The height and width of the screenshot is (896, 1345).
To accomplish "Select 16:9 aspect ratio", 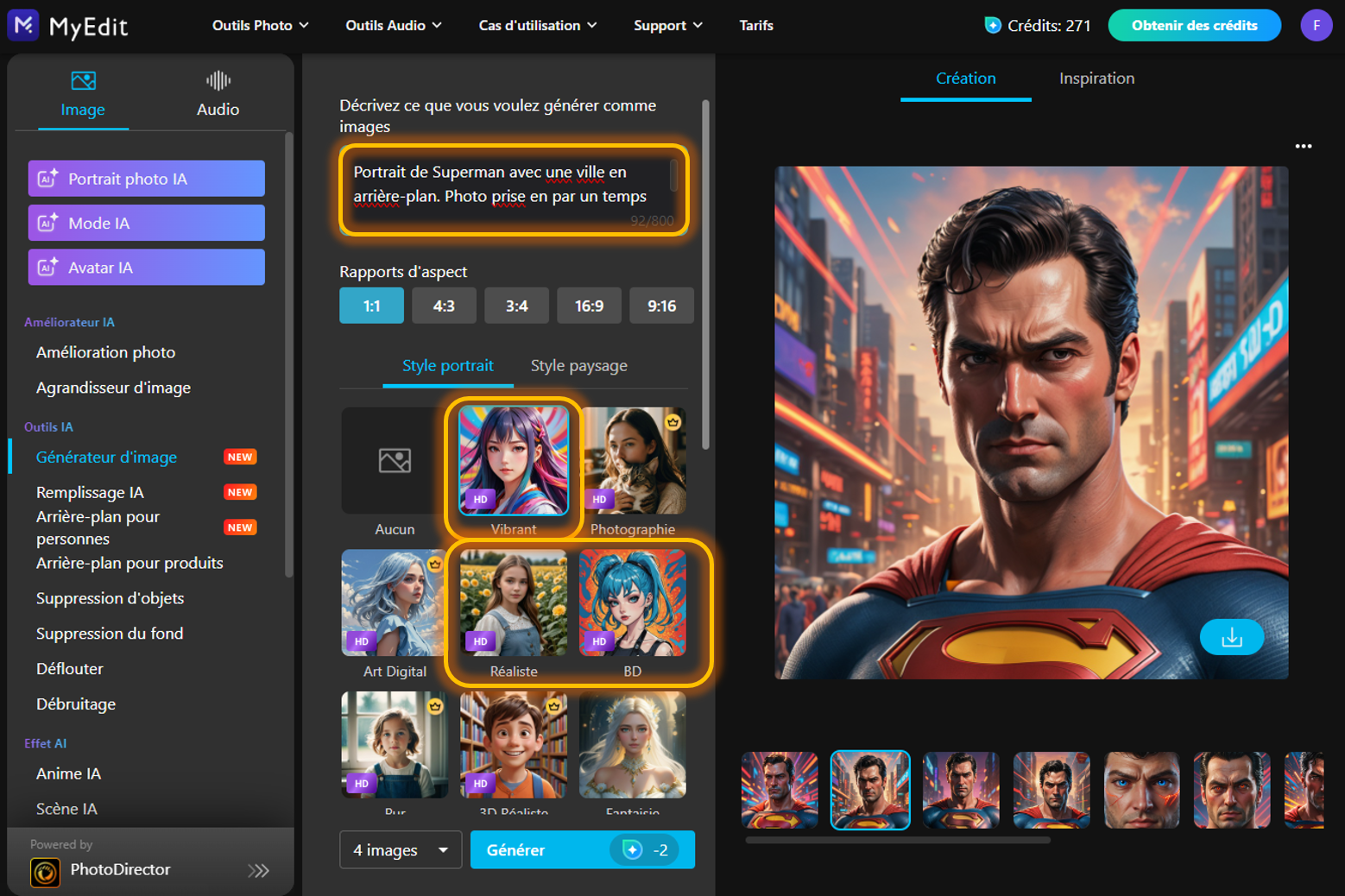I will (x=589, y=306).
